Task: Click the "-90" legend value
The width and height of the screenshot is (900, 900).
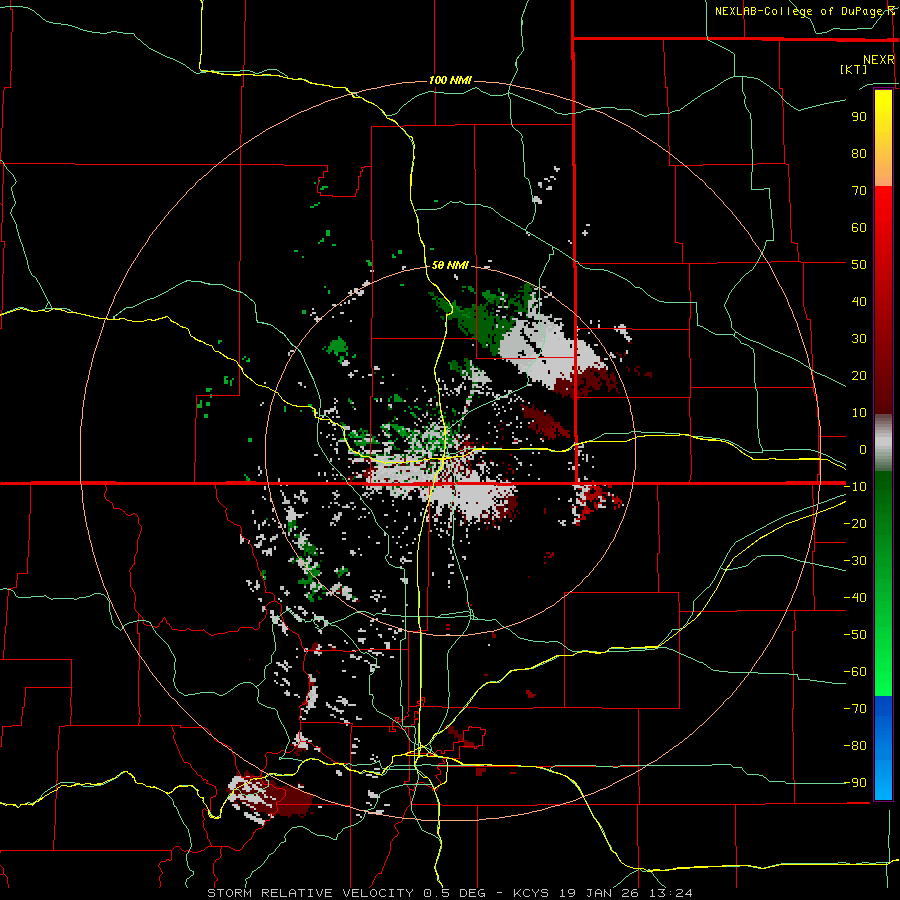Action: point(855,783)
